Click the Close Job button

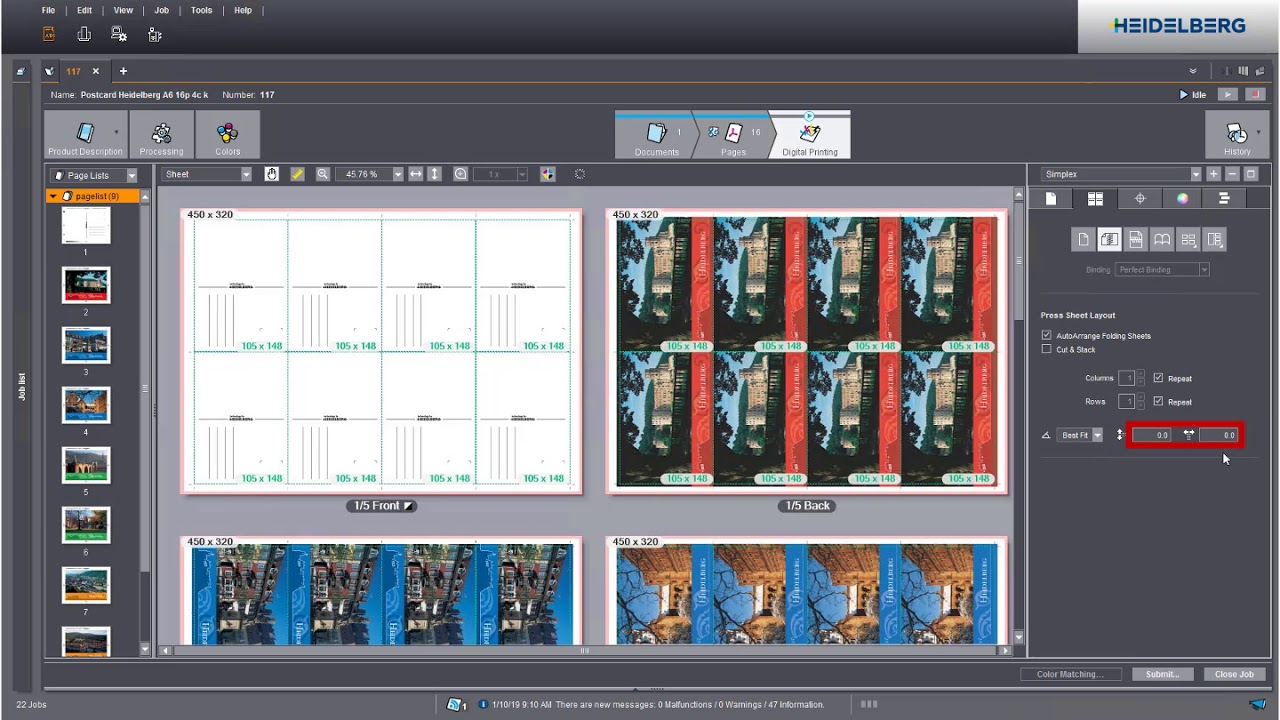pos(1234,674)
